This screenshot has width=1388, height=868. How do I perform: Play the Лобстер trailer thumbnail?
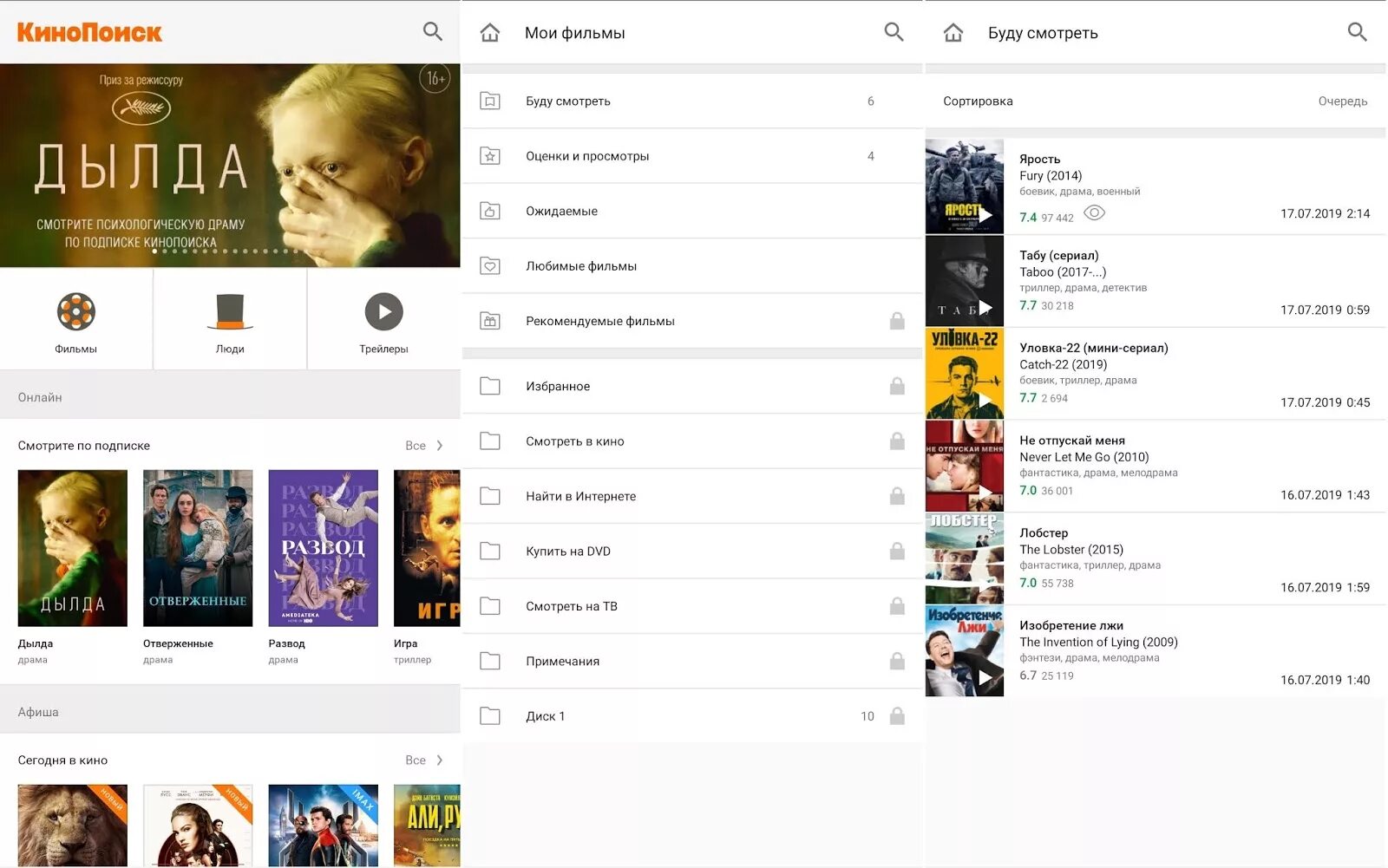pos(965,558)
